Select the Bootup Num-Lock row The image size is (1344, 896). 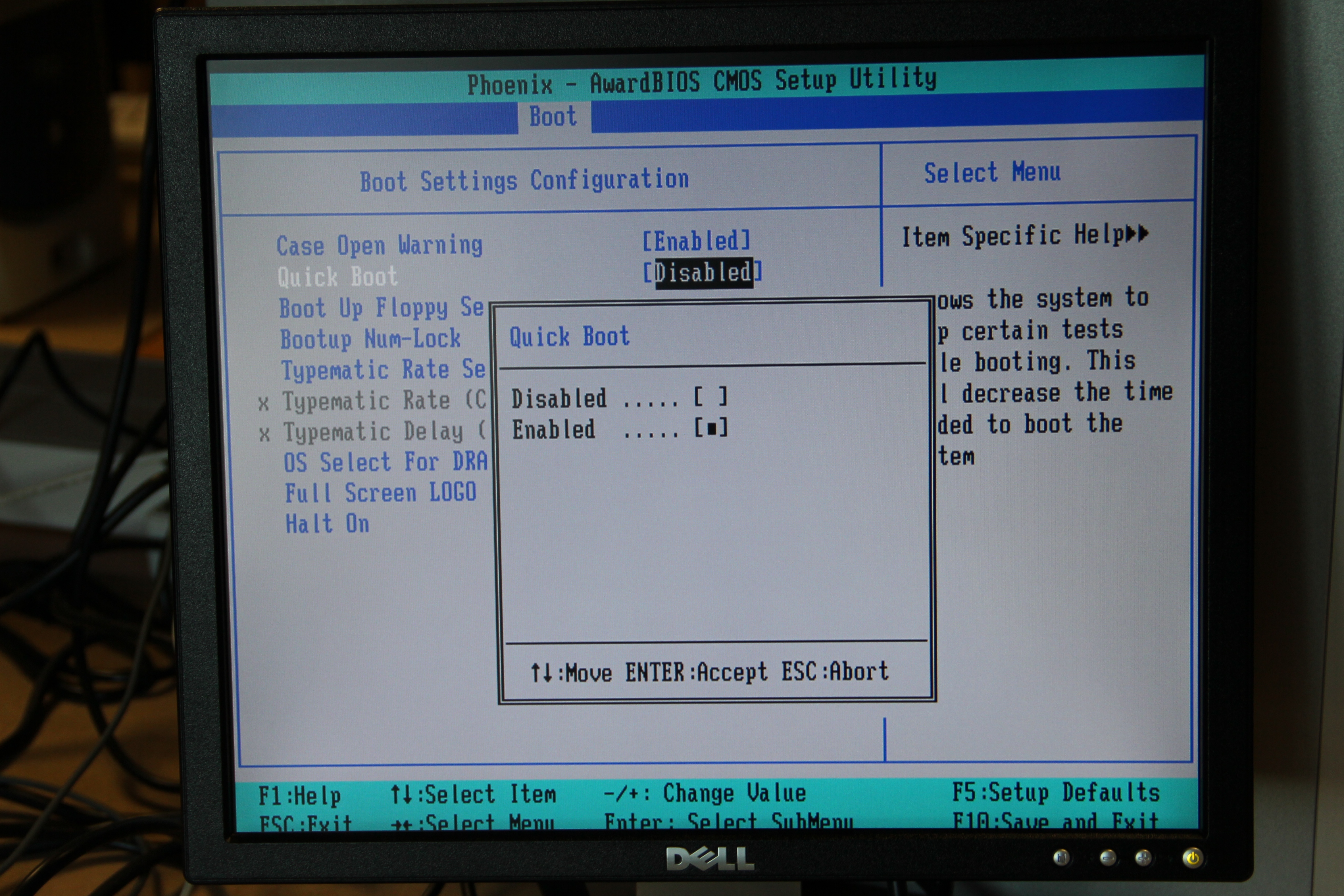(x=370, y=339)
